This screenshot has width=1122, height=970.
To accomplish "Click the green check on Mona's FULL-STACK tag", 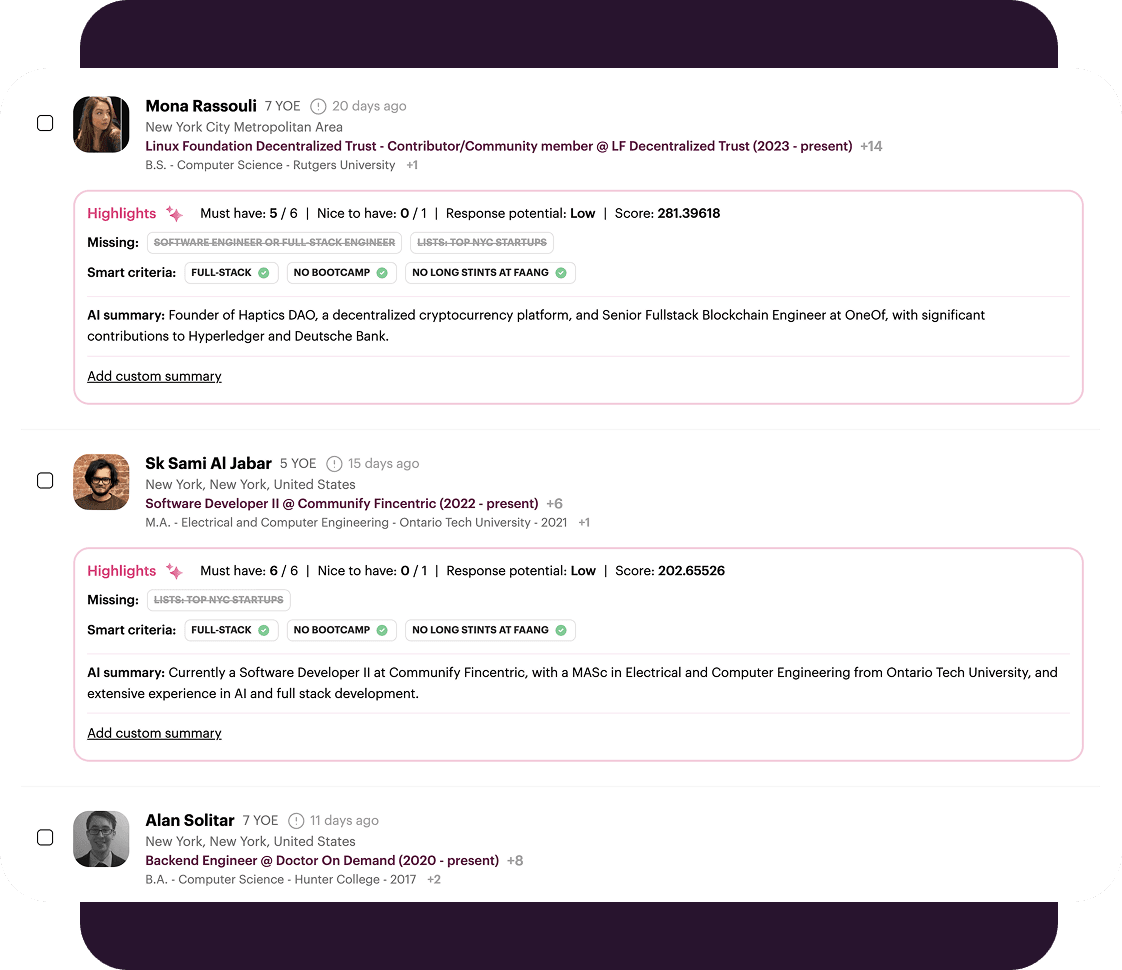I will (264, 273).
